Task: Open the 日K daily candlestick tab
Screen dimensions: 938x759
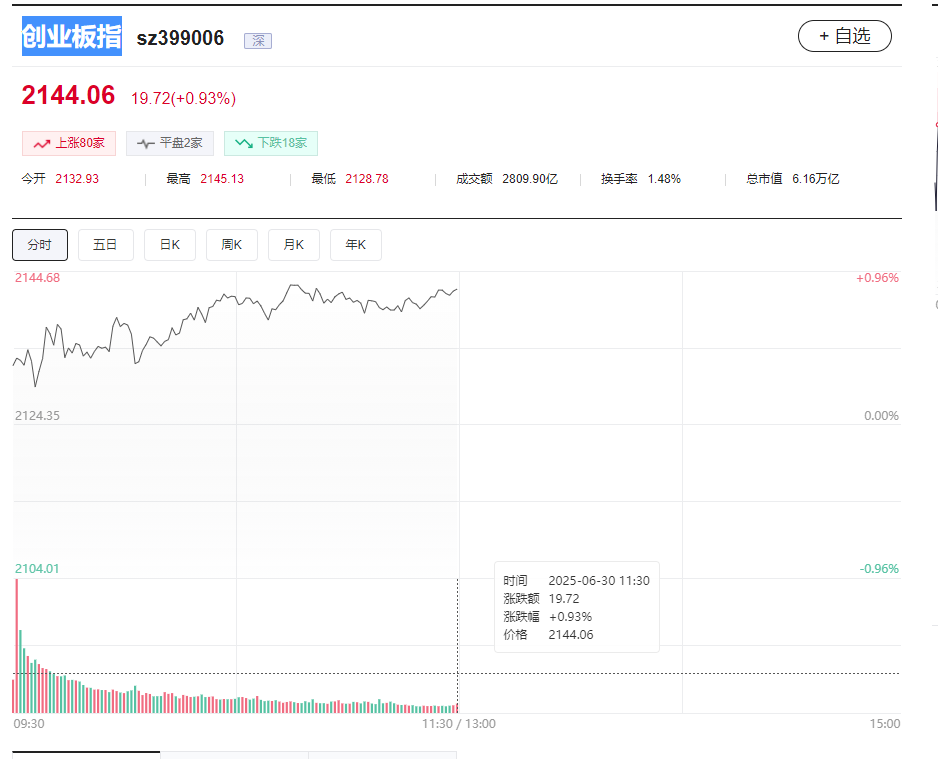Action: point(170,245)
